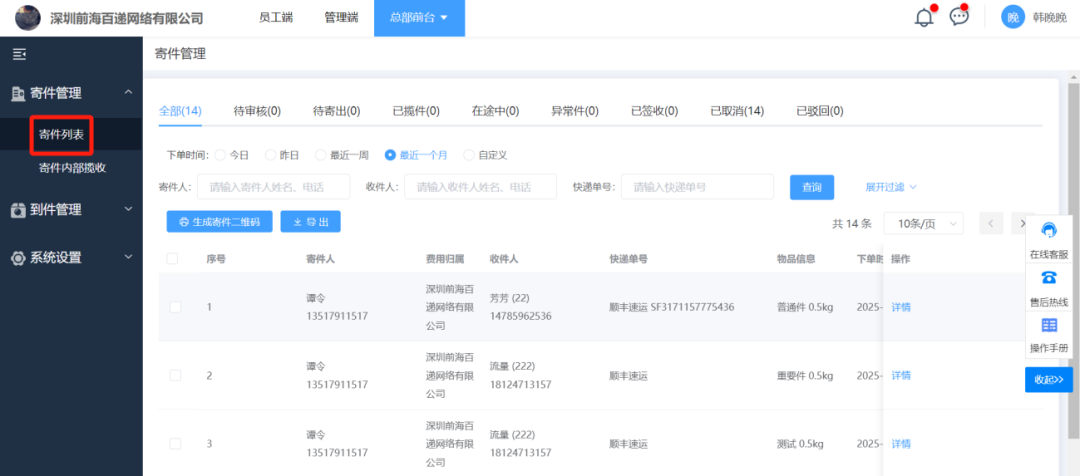Go to previous page arrow

click(x=991, y=223)
